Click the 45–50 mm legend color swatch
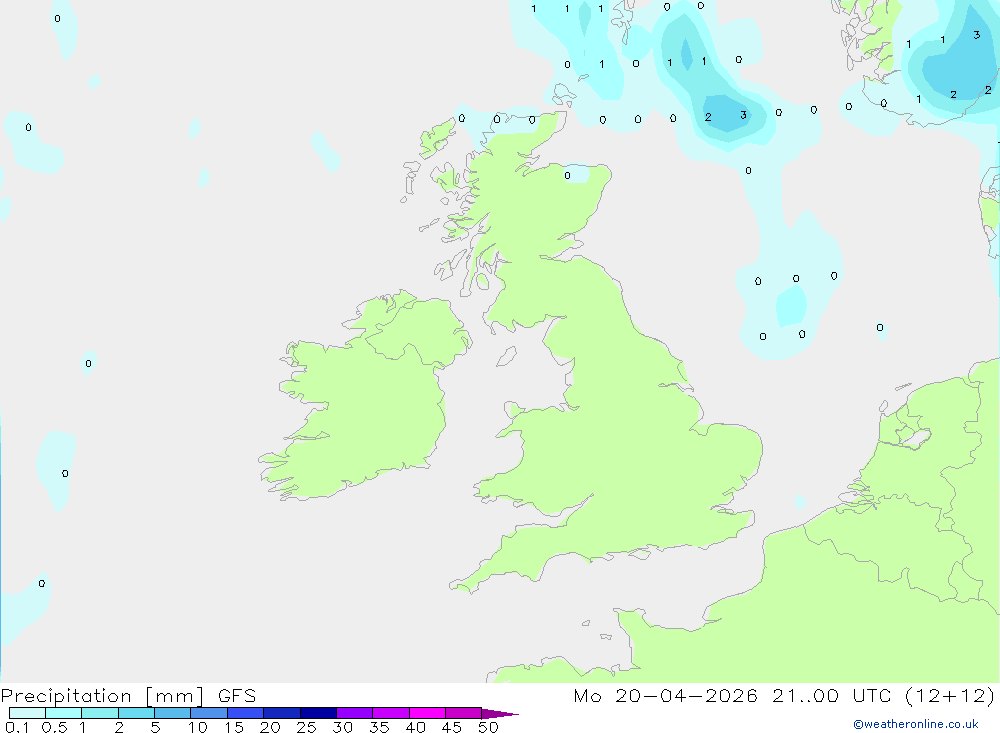This screenshot has height=733, width=1000. pos(464,713)
